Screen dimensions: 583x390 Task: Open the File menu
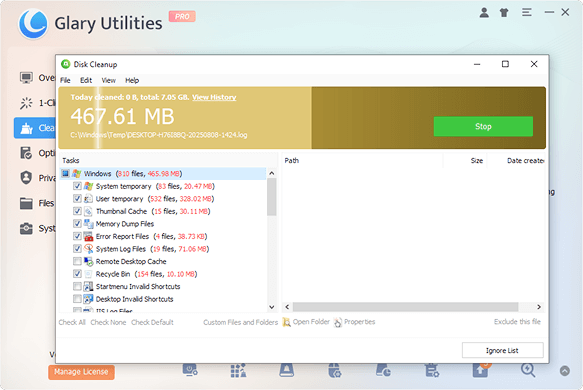point(65,80)
